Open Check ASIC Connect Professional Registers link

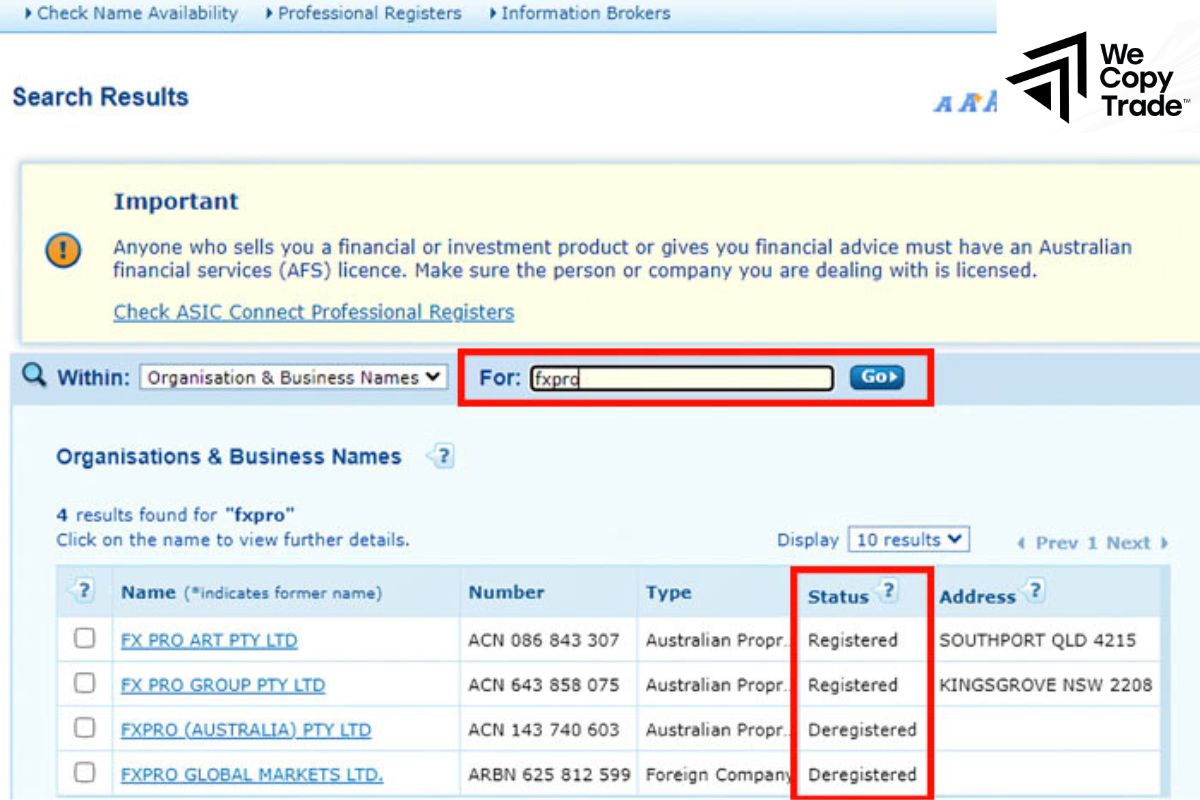coord(315,313)
